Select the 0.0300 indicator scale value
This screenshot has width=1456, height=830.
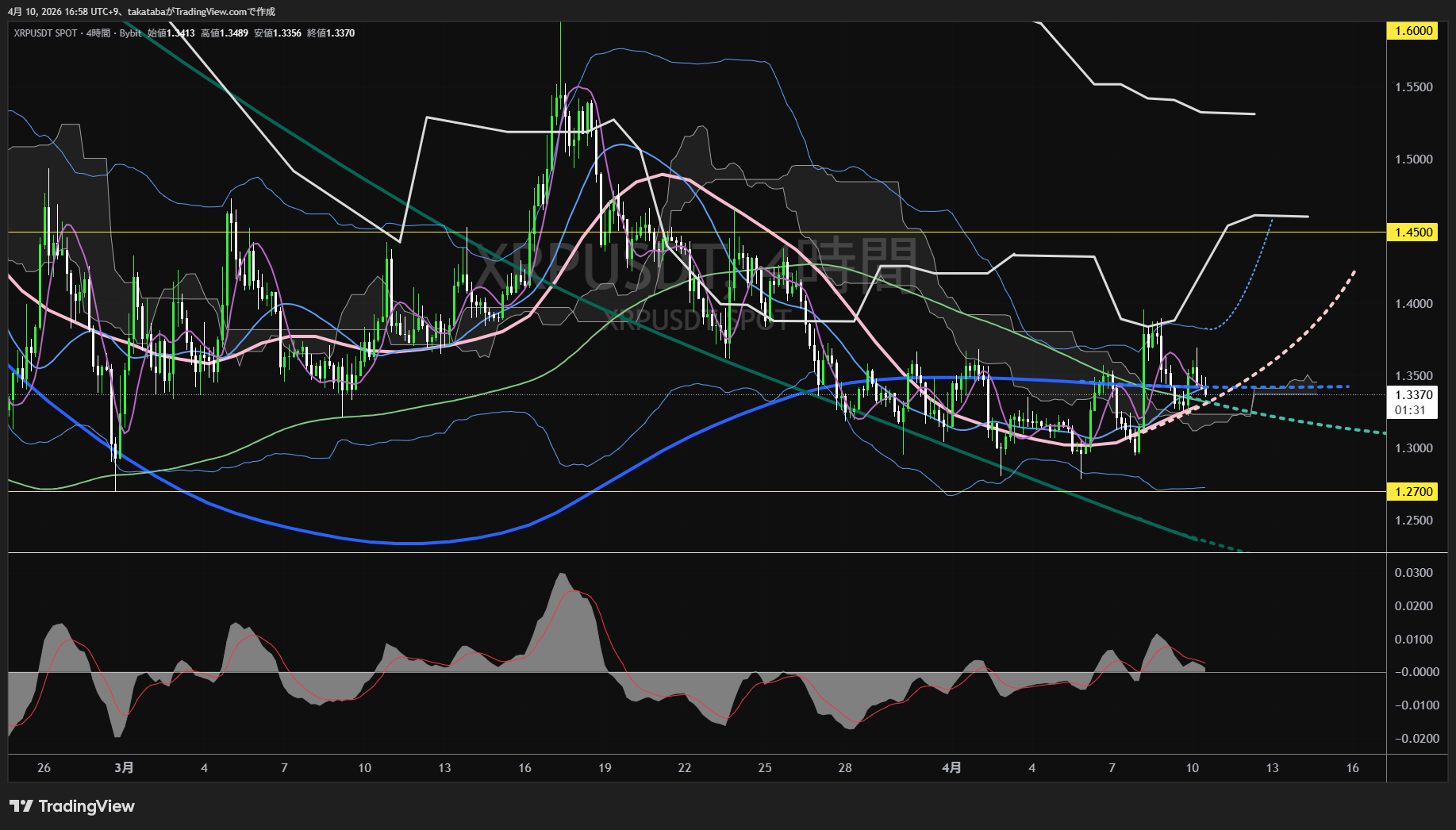pyautogui.click(x=1413, y=573)
